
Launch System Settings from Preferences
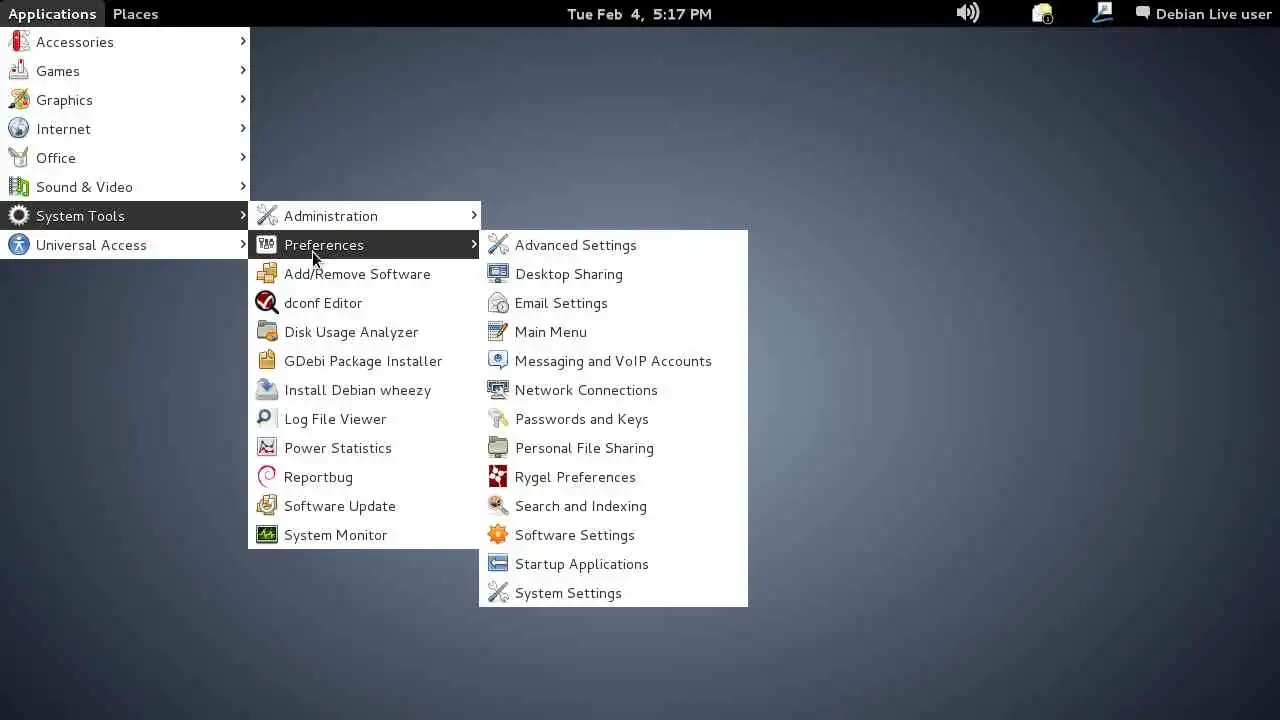tap(613, 593)
